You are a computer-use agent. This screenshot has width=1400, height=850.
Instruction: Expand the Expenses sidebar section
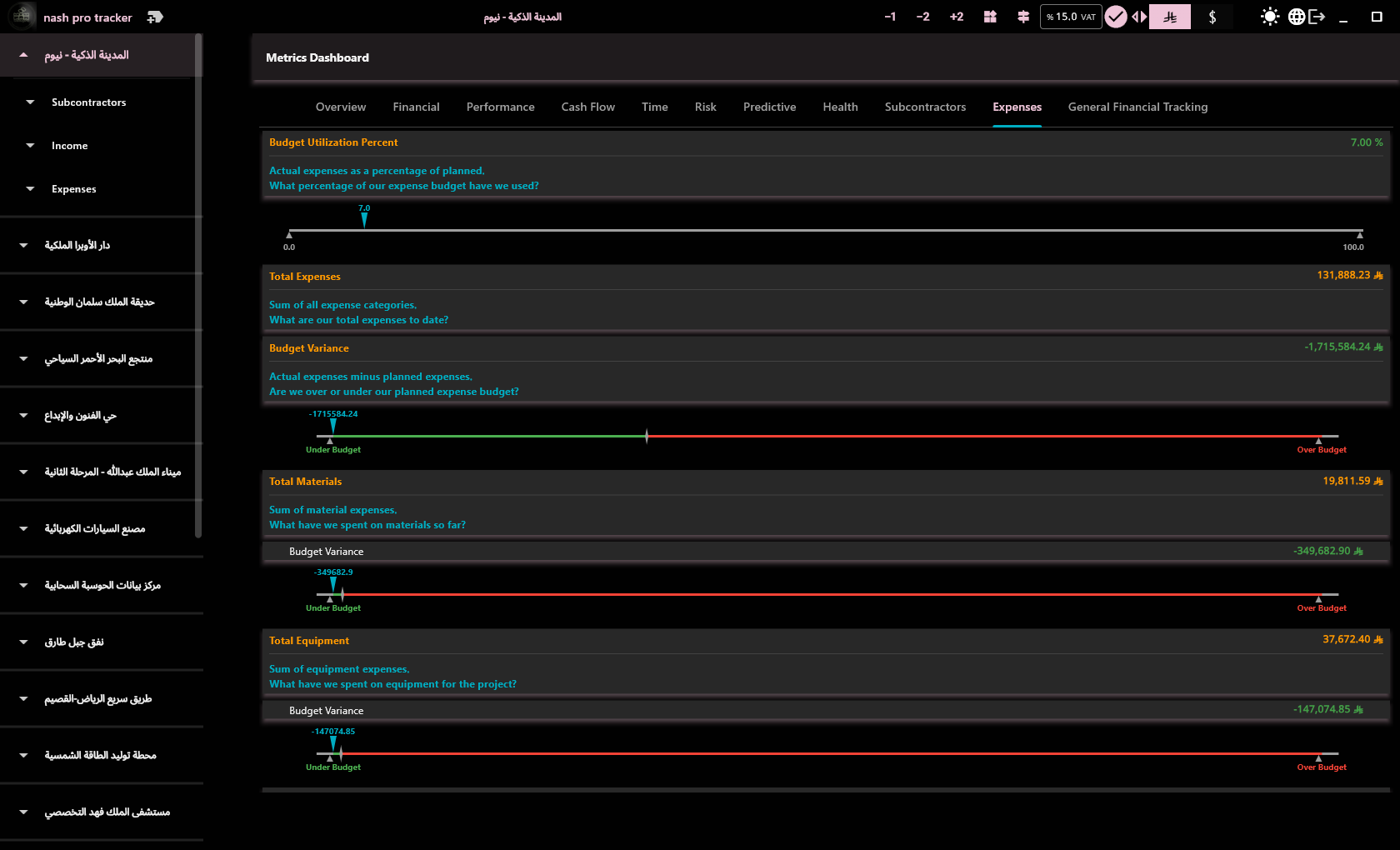[31, 189]
